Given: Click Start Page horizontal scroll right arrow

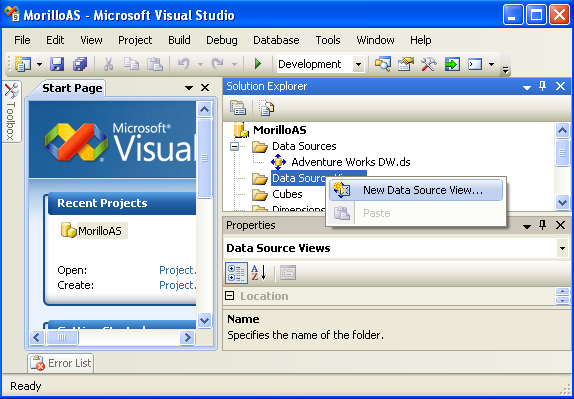Looking at the screenshot, I should click(x=187, y=337).
